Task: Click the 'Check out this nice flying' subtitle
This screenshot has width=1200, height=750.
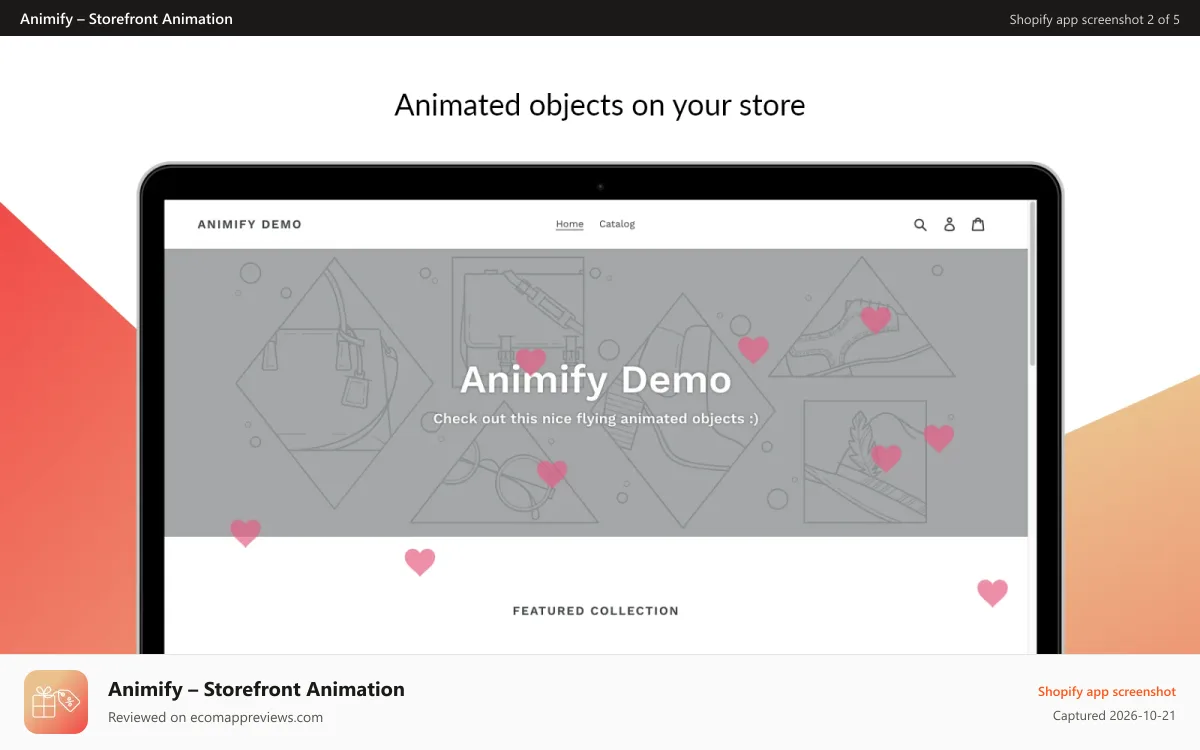Action: [x=596, y=419]
